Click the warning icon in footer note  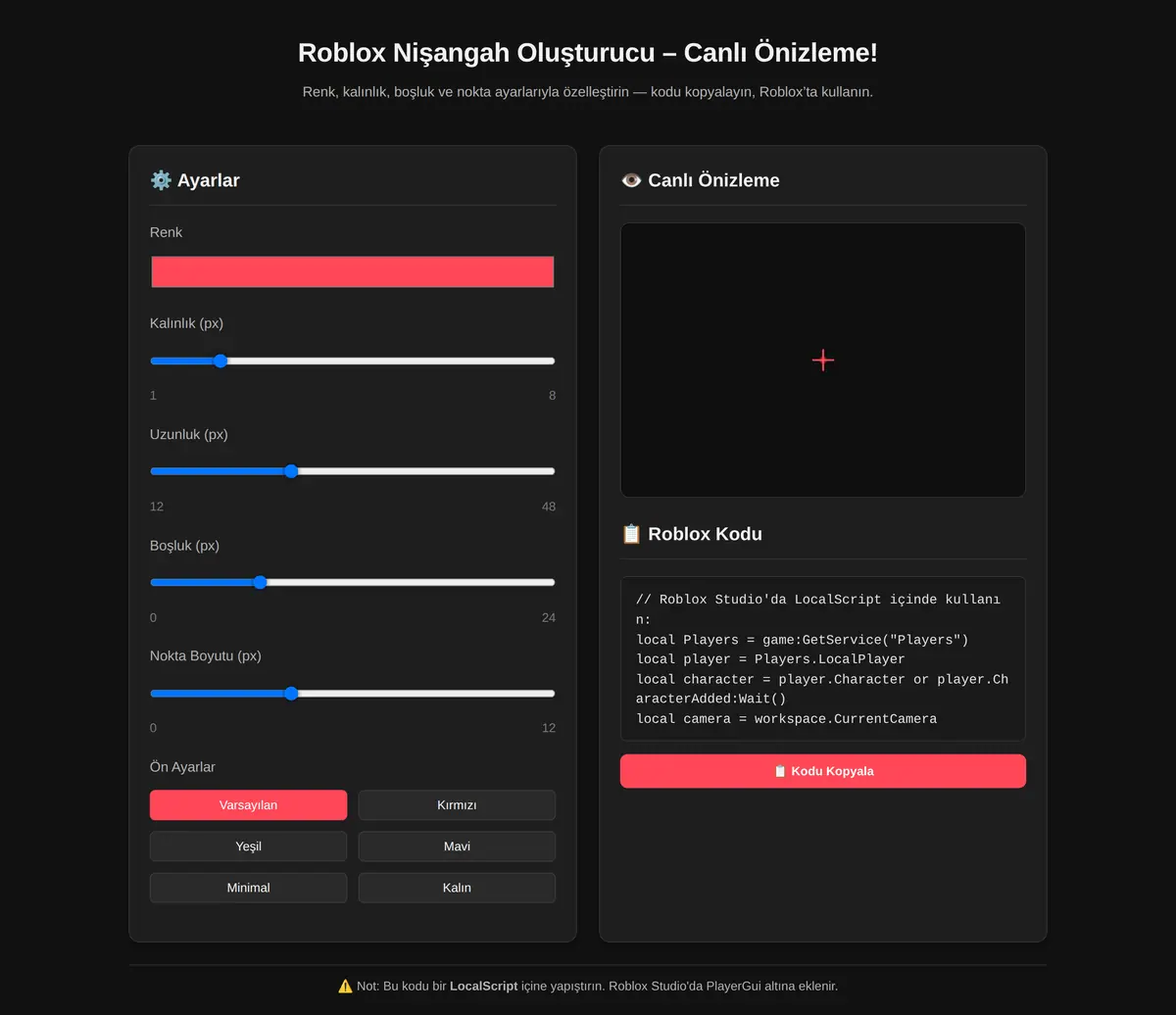345,986
